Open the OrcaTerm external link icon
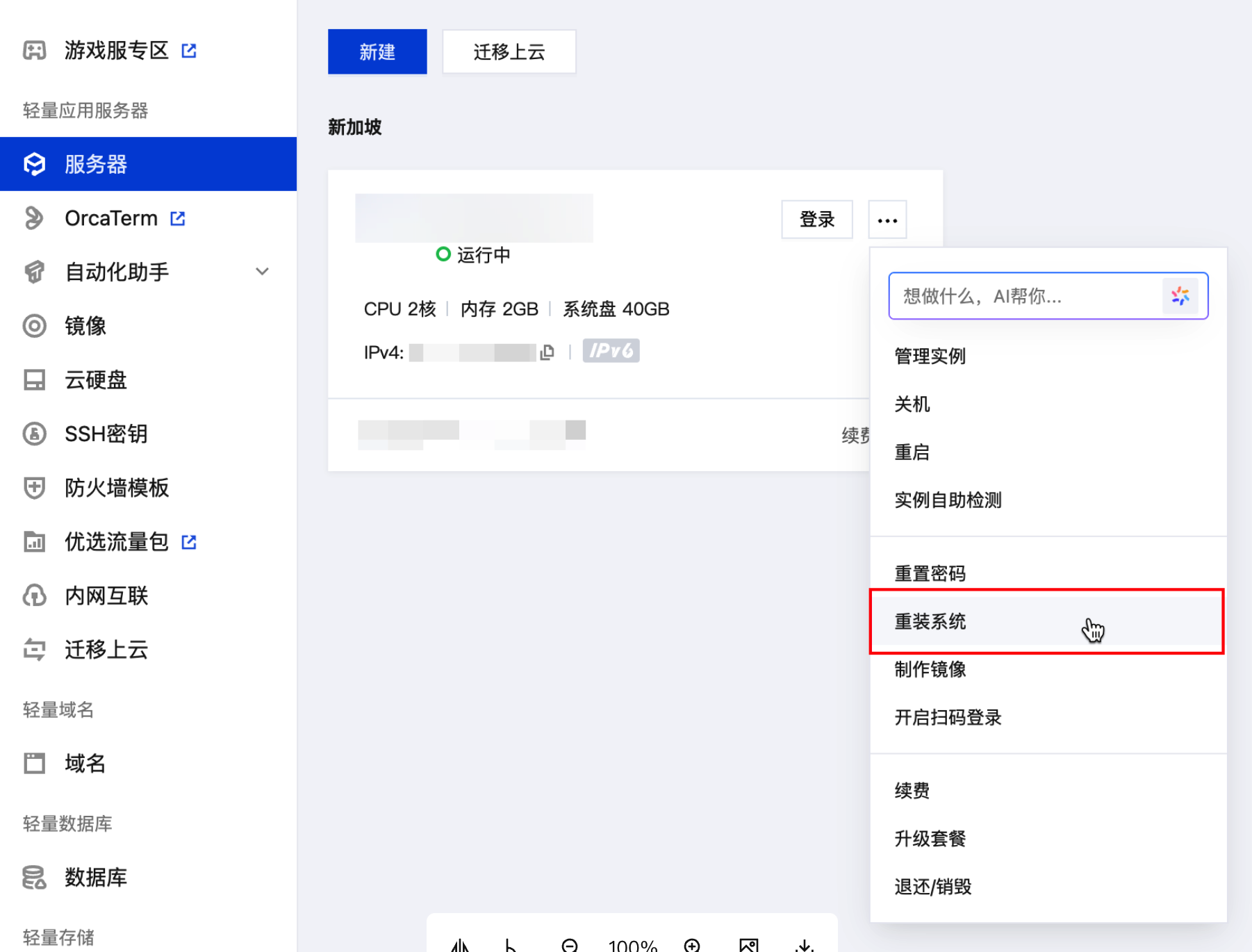Viewport: 1252px width, 952px height. (178, 218)
